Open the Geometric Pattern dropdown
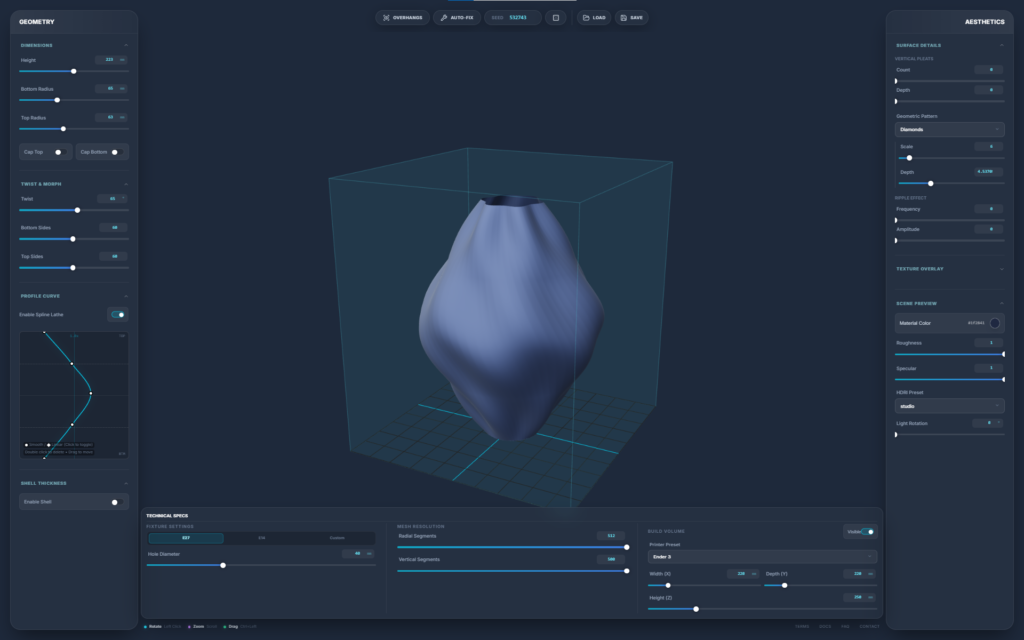 pyautogui.click(x=949, y=129)
